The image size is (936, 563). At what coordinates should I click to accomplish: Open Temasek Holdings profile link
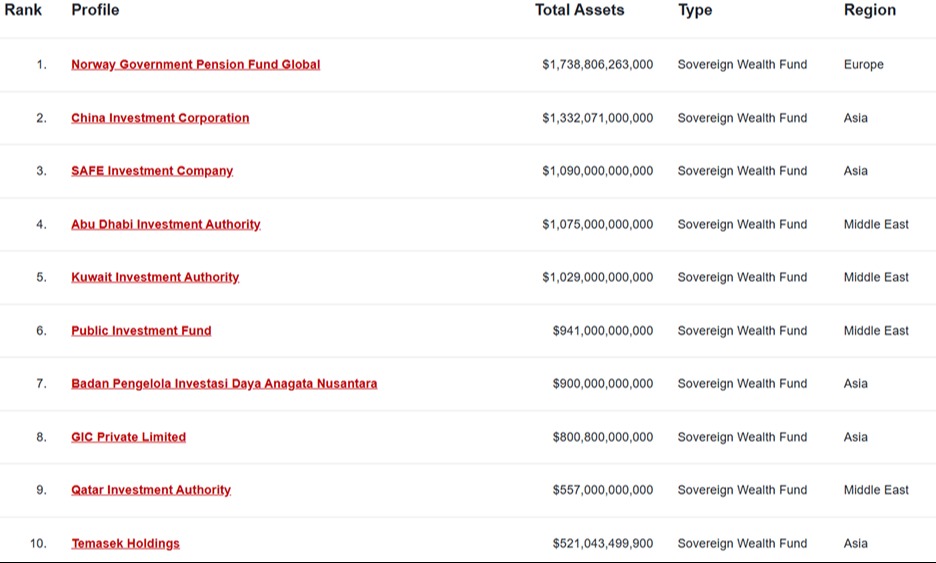(125, 544)
